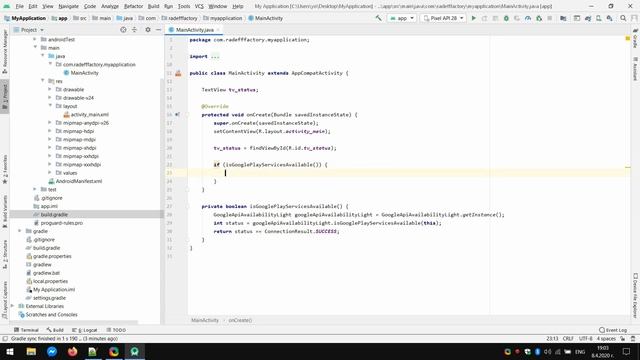Select AndroidManifest.xml in project tree
The width and height of the screenshot is (640, 360).
click(75, 181)
